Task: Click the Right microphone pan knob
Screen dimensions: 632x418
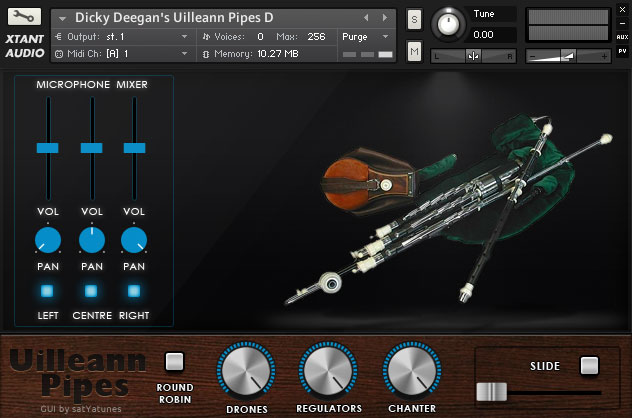Action: point(134,240)
